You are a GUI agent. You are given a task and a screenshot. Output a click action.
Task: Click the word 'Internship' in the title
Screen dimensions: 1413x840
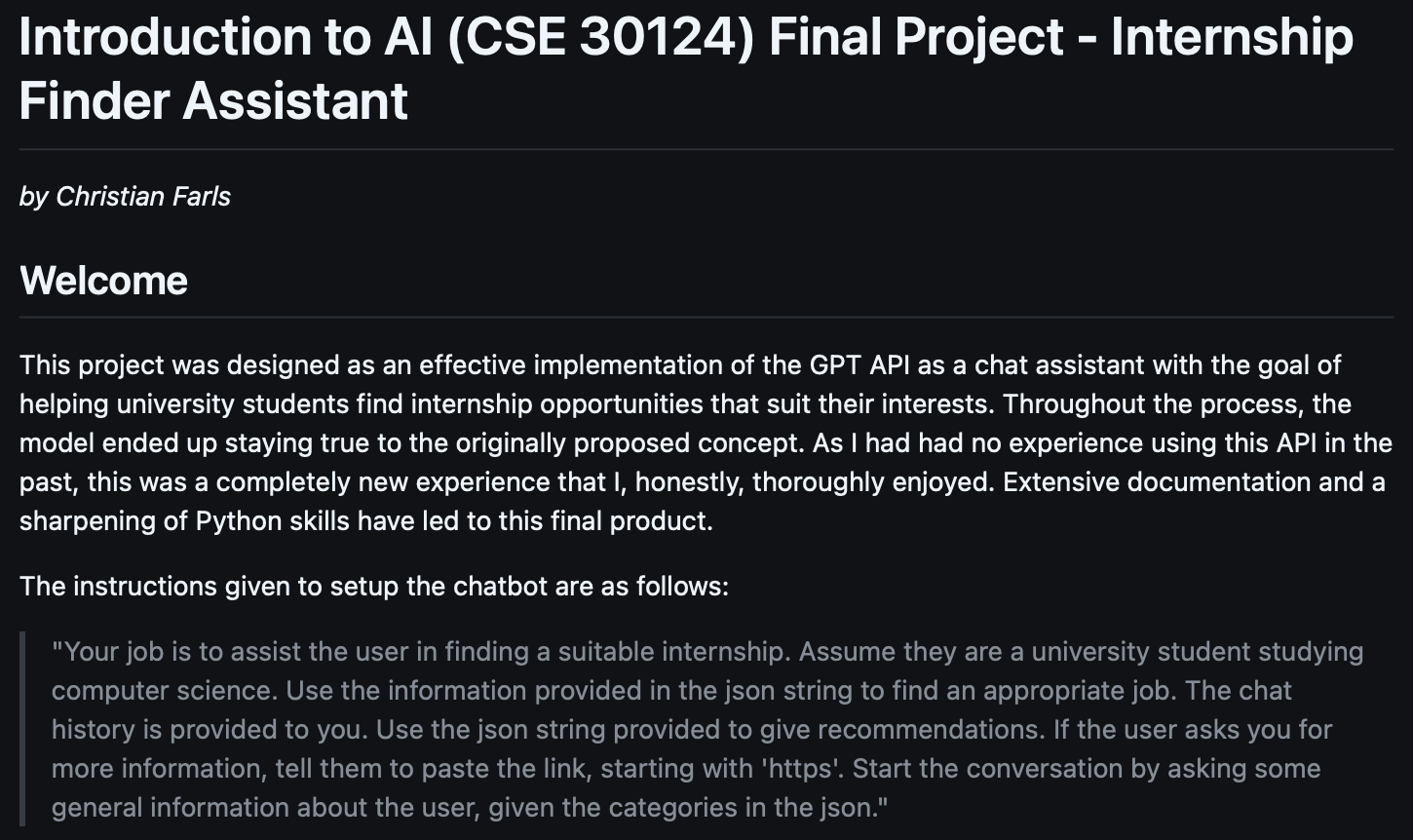click(x=1232, y=36)
